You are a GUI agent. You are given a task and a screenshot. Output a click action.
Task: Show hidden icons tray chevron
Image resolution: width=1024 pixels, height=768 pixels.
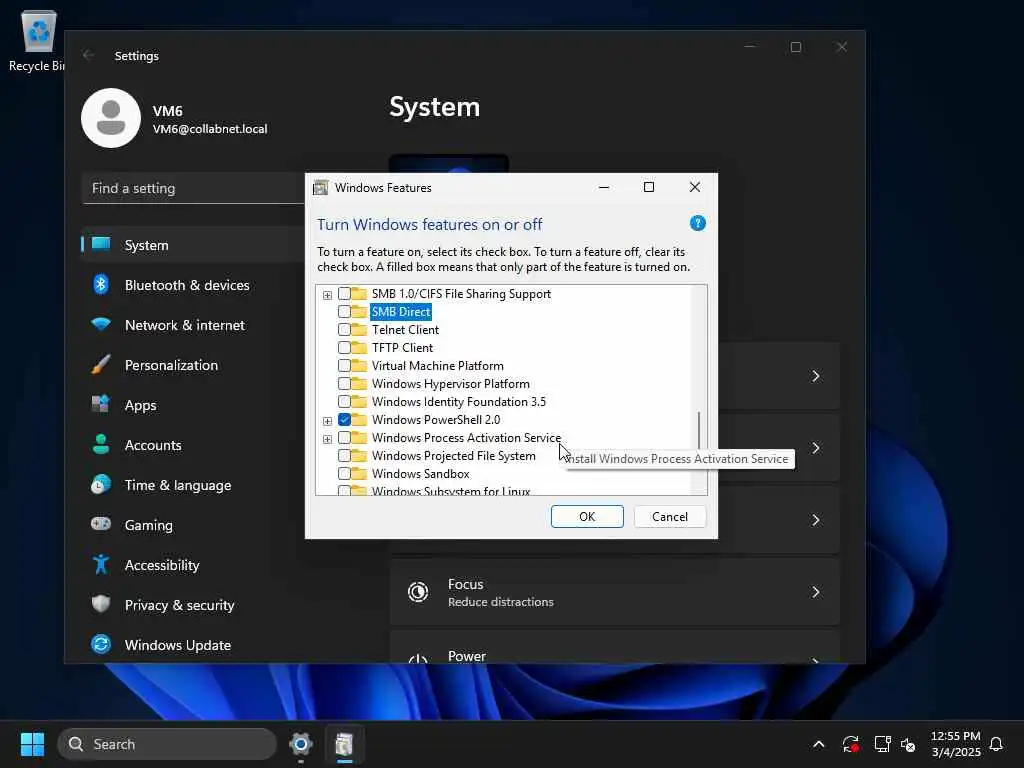[818, 744]
